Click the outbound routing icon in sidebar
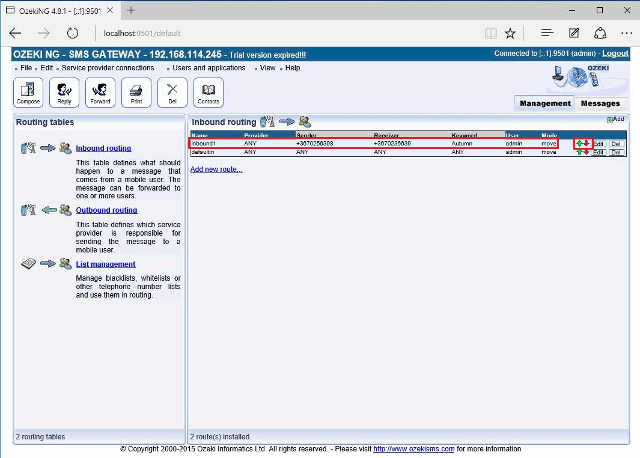The width and height of the screenshot is (640, 458). [46, 210]
